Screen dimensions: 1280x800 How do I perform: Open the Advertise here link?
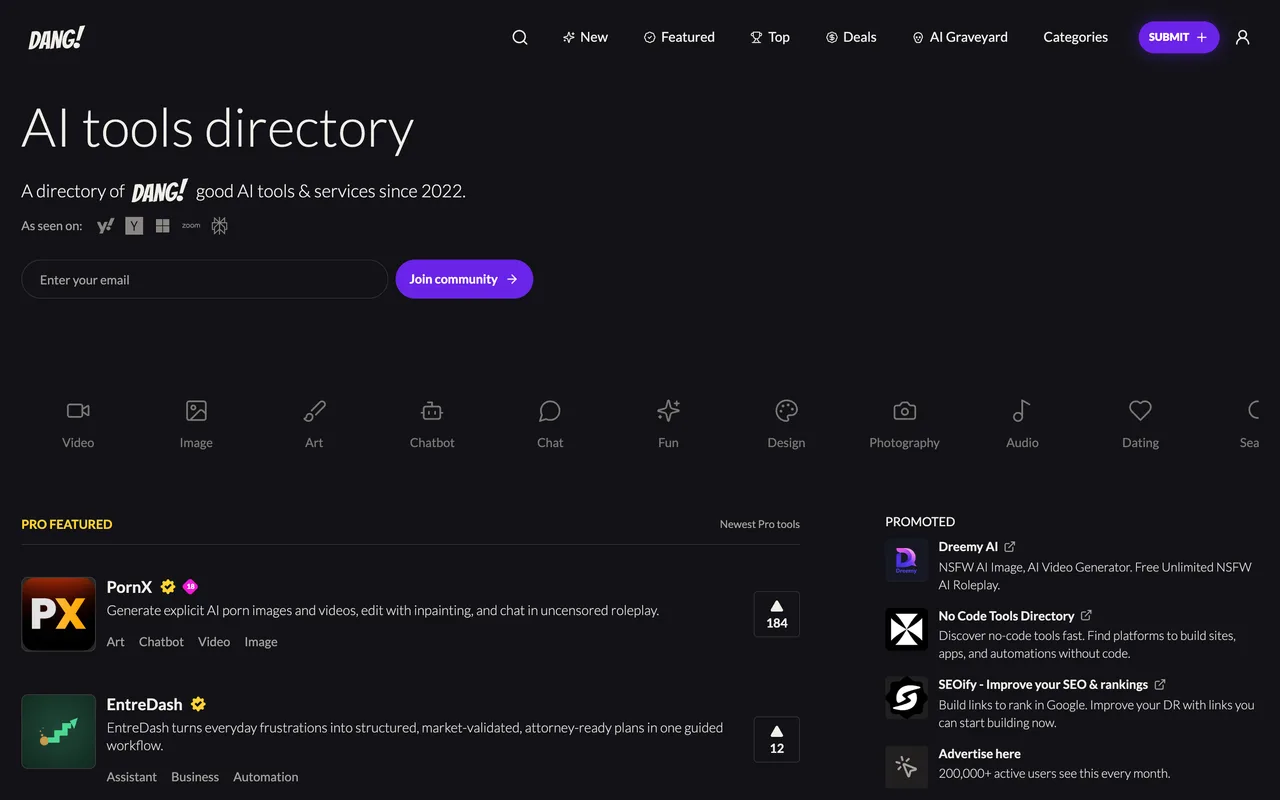[x=980, y=754]
